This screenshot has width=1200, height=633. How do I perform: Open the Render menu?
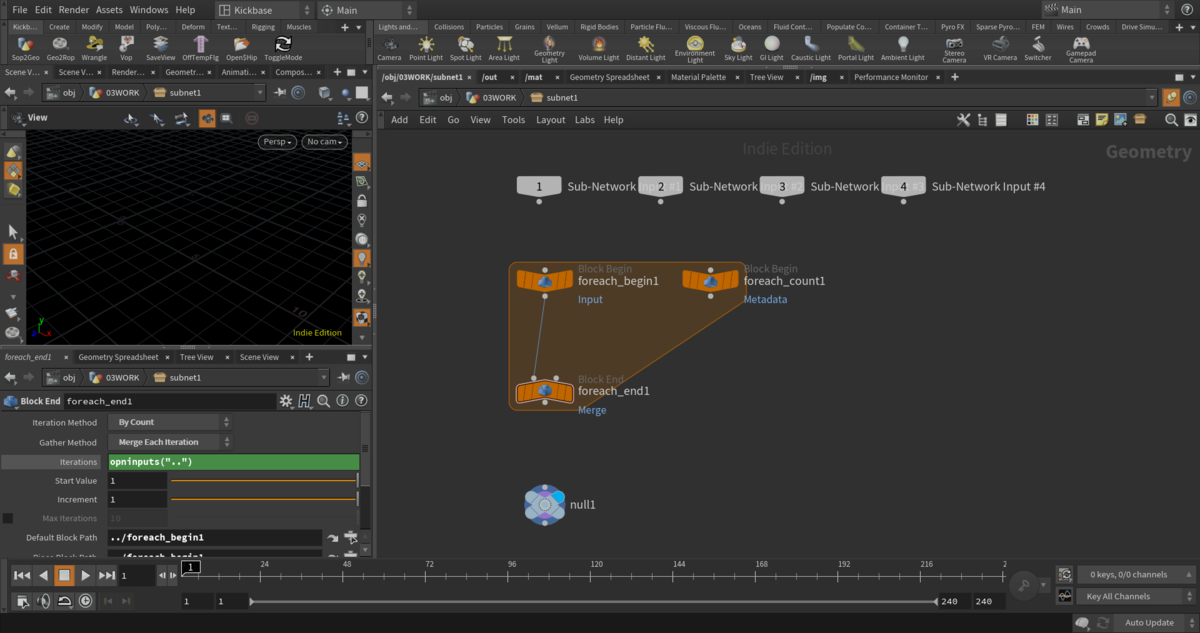coord(74,9)
